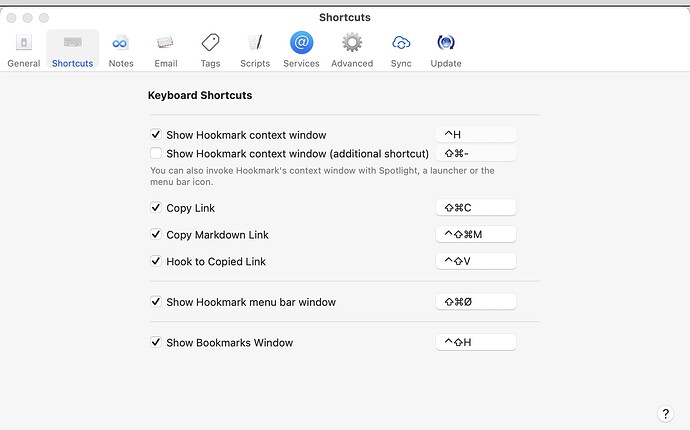Uncheck the Copy Link shortcut
The image size is (690, 430).
156,207
